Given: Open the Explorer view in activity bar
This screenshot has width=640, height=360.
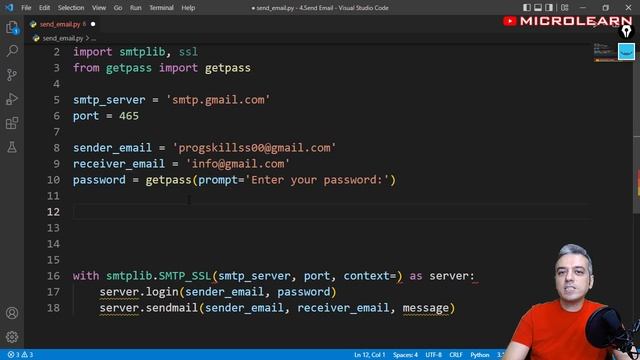Looking at the screenshot, I should click(12, 28).
